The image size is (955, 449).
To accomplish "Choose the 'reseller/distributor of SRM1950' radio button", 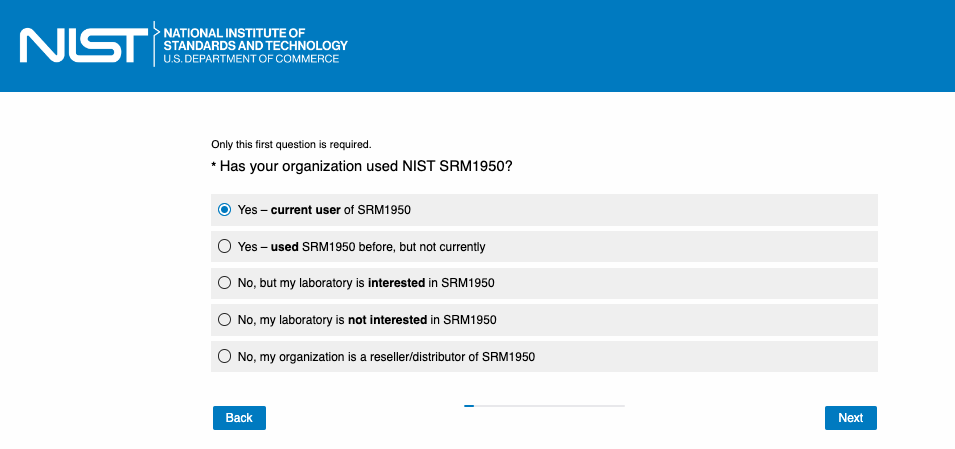I will pos(225,356).
